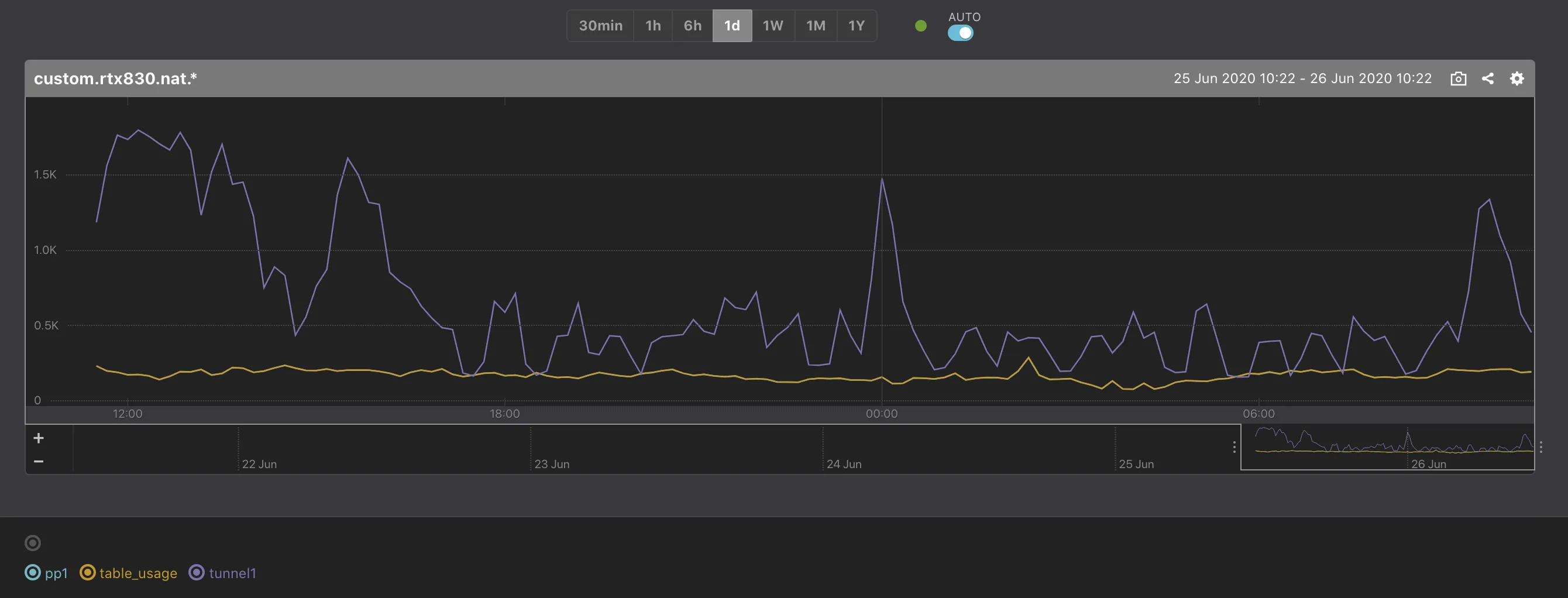The image size is (1568, 598).
Task: Select the 6h time range
Action: click(x=692, y=26)
